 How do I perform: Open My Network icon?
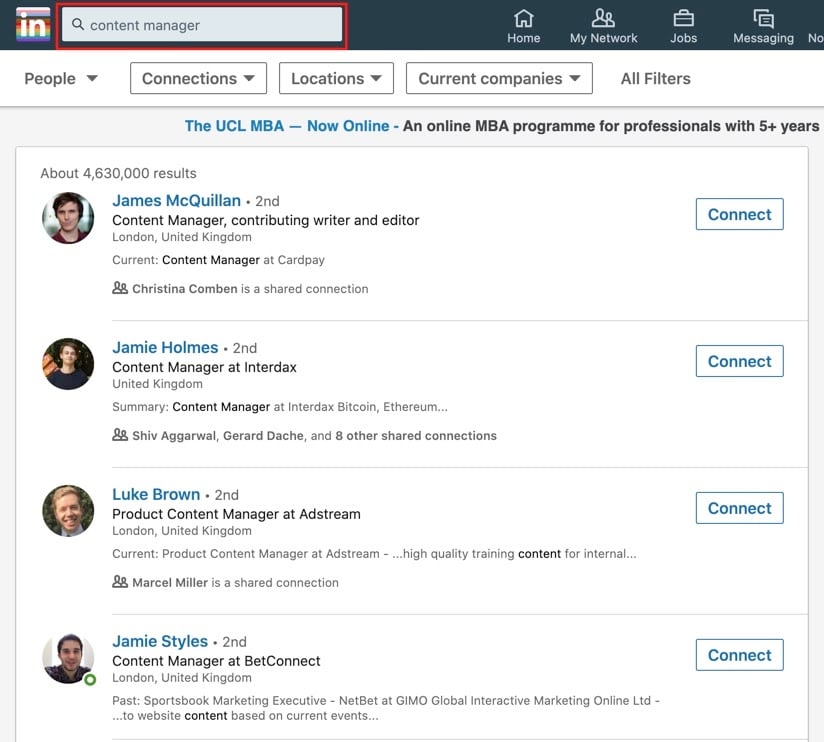(x=603, y=19)
